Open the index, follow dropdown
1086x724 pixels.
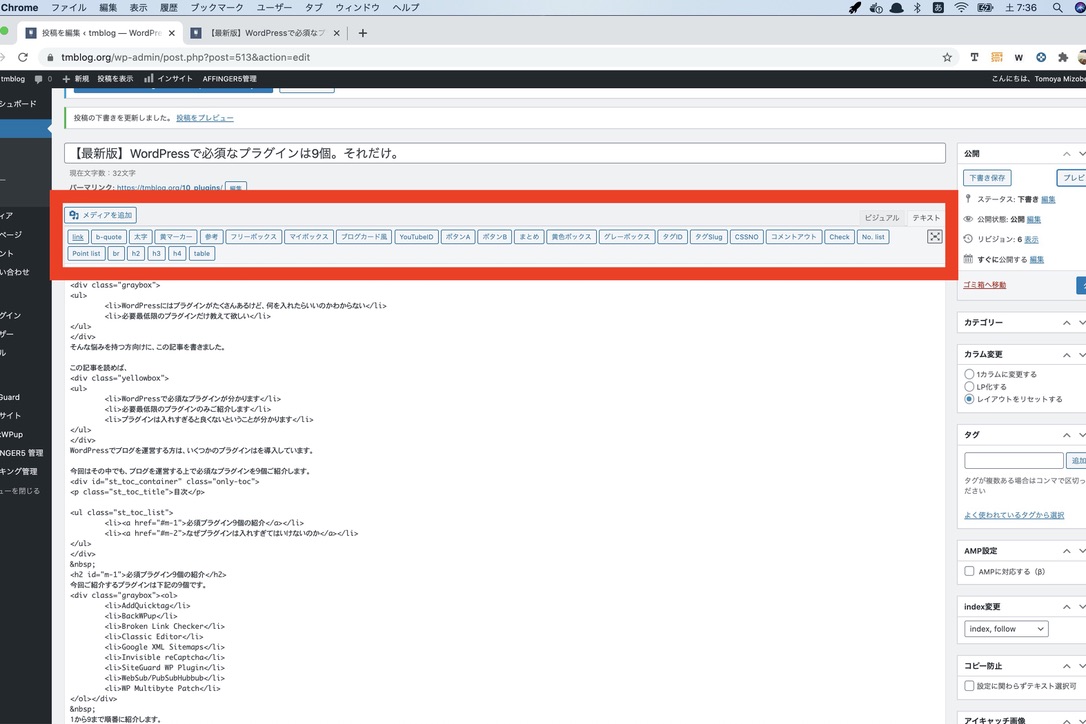click(1006, 629)
